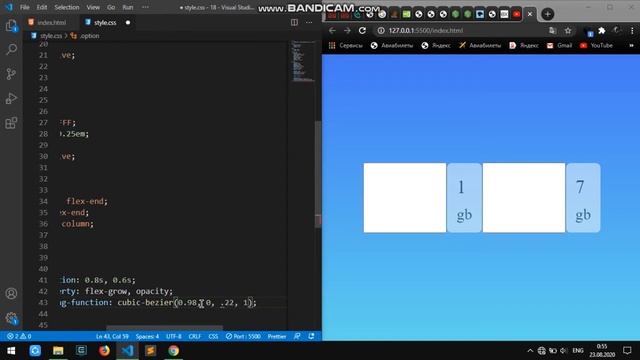Open the YouTube bookmark
640x360 pixels.
(596, 46)
